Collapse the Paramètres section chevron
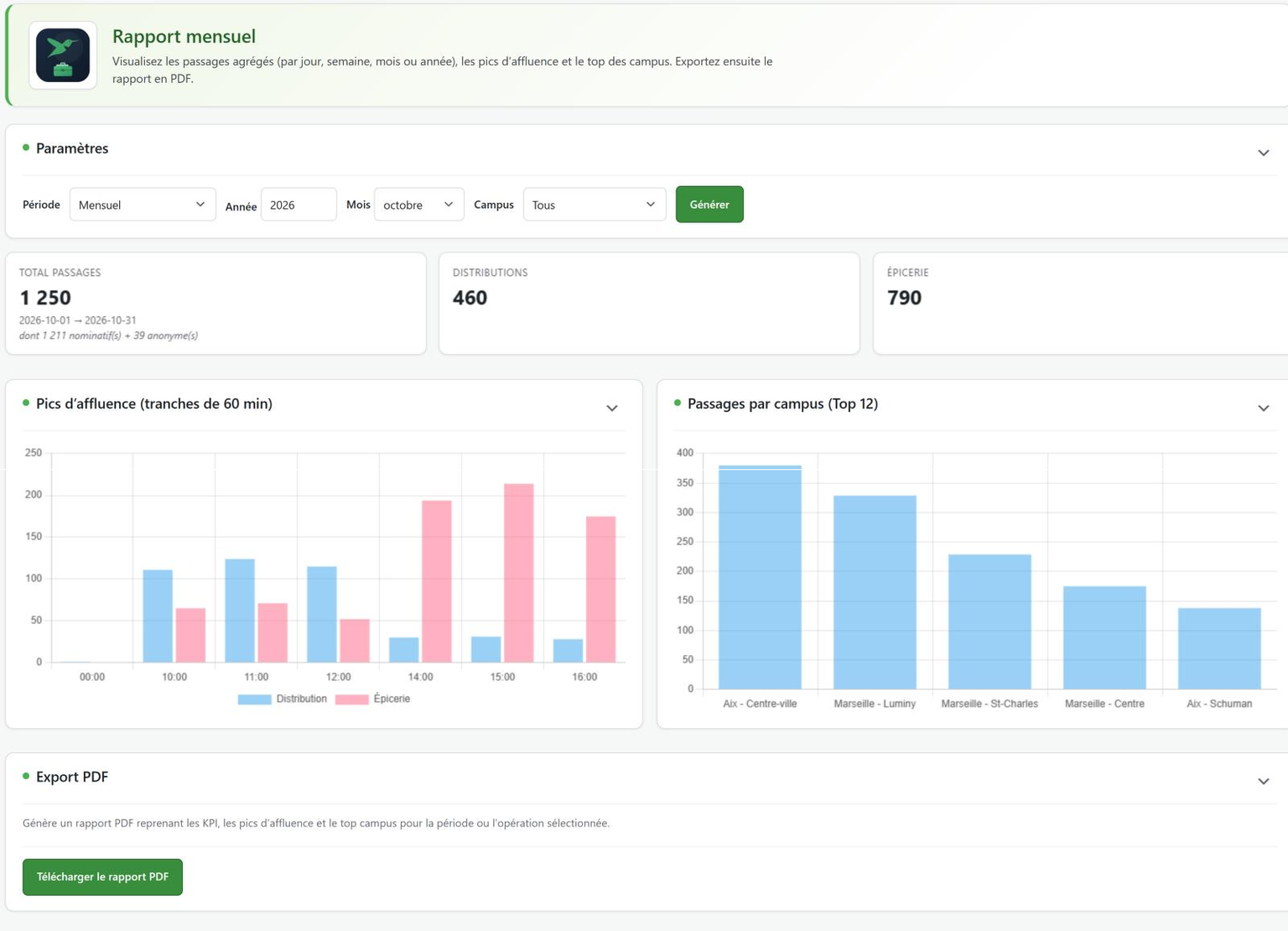This screenshot has width=1288, height=931. [1263, 153]
